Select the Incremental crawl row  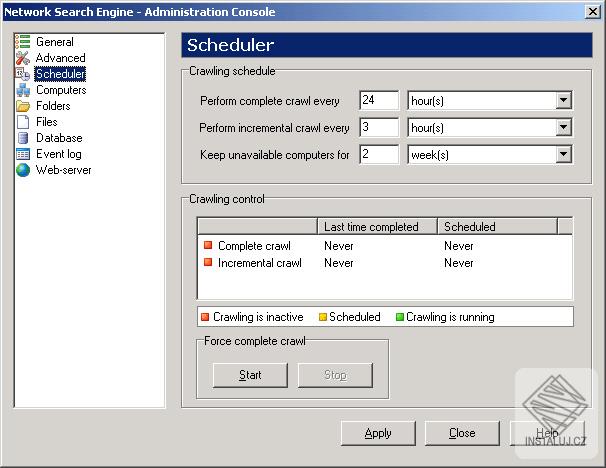(x=385, y=263)
